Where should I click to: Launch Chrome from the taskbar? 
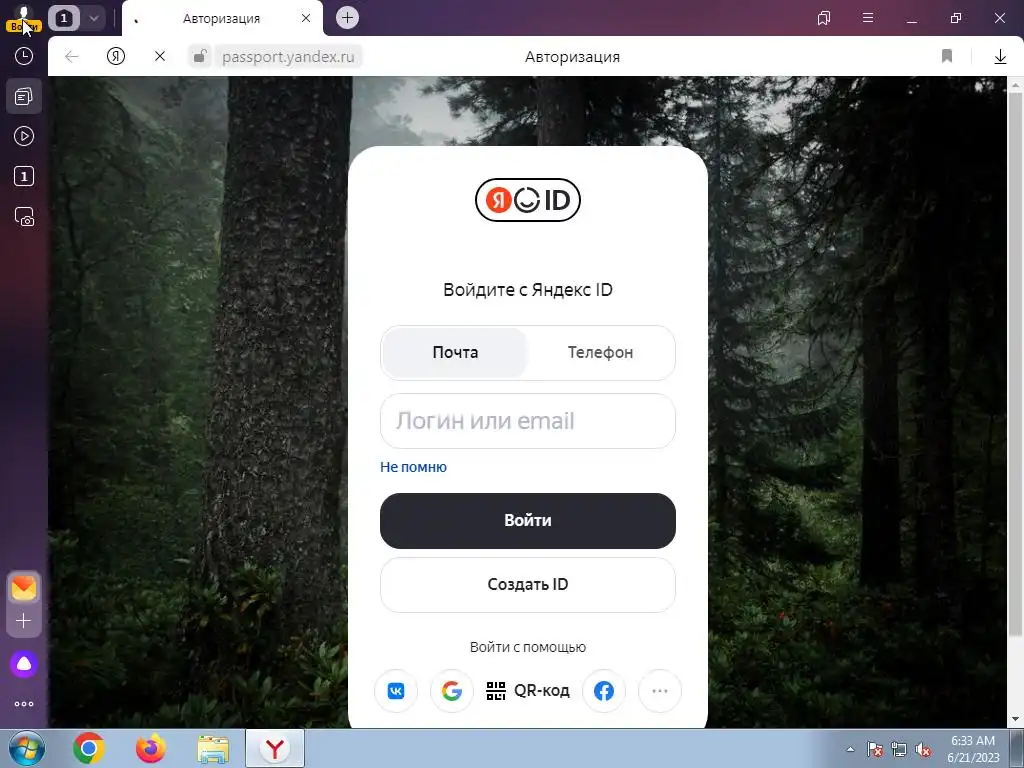[x=89, y=748]
